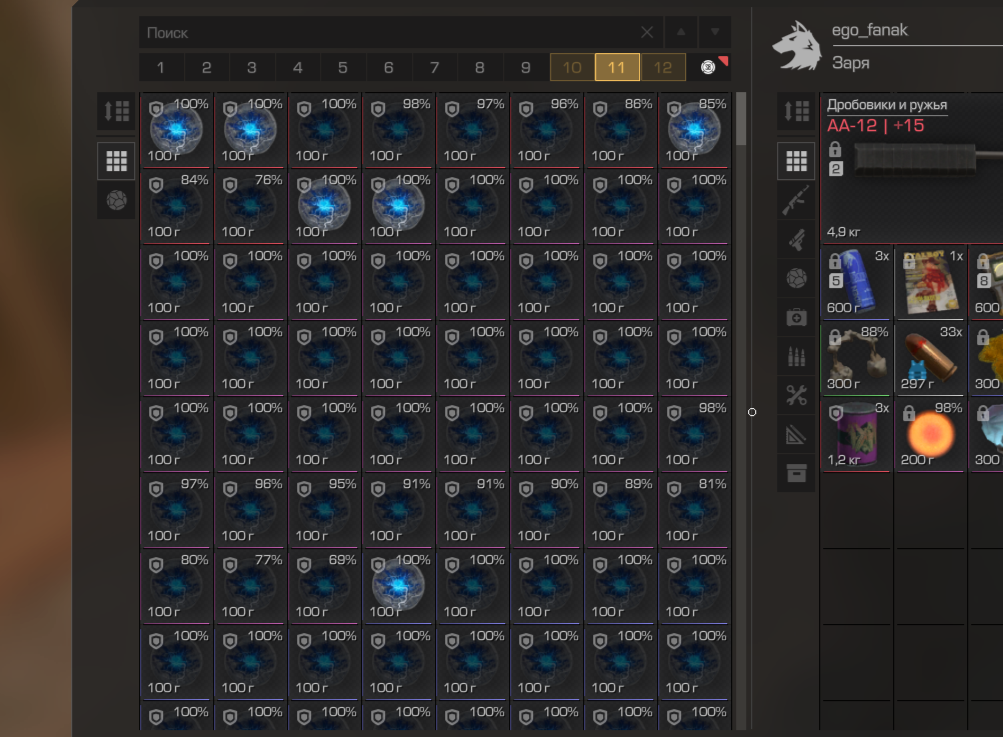
Task: Switch to stash tab 5
Action: [343, 67]
